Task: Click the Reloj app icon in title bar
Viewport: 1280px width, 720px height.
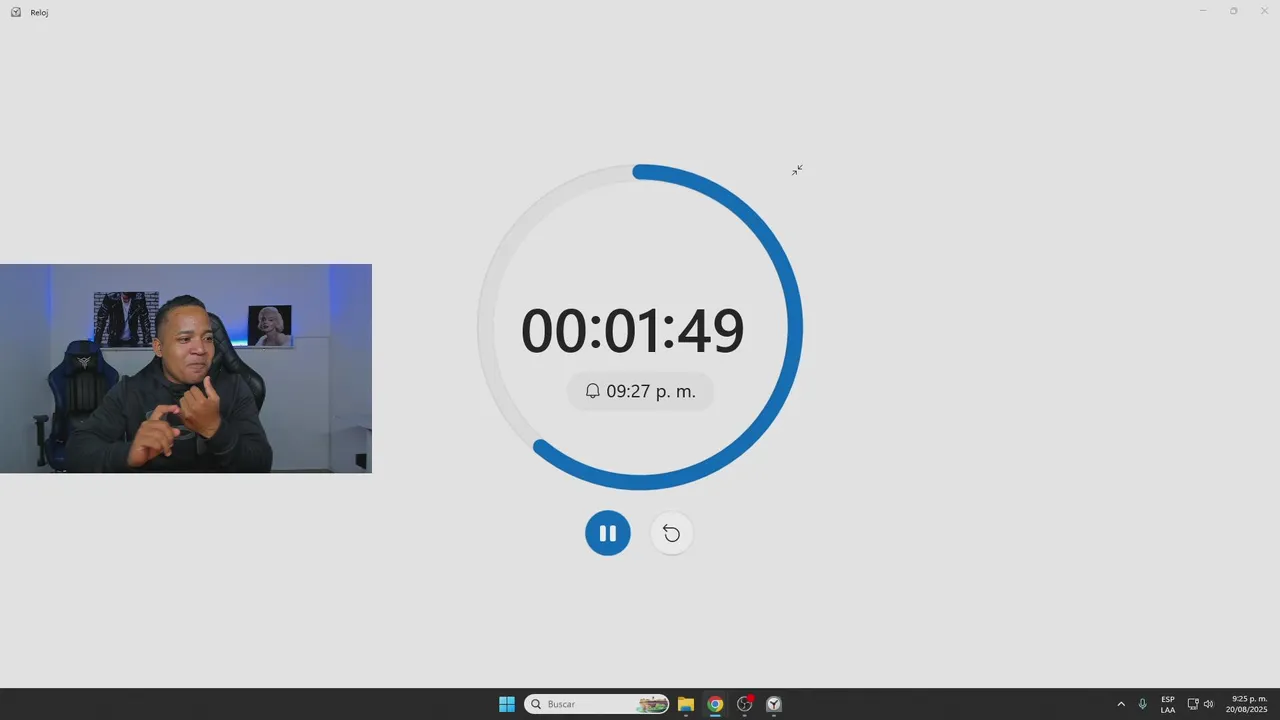Action: pos(16,12)
